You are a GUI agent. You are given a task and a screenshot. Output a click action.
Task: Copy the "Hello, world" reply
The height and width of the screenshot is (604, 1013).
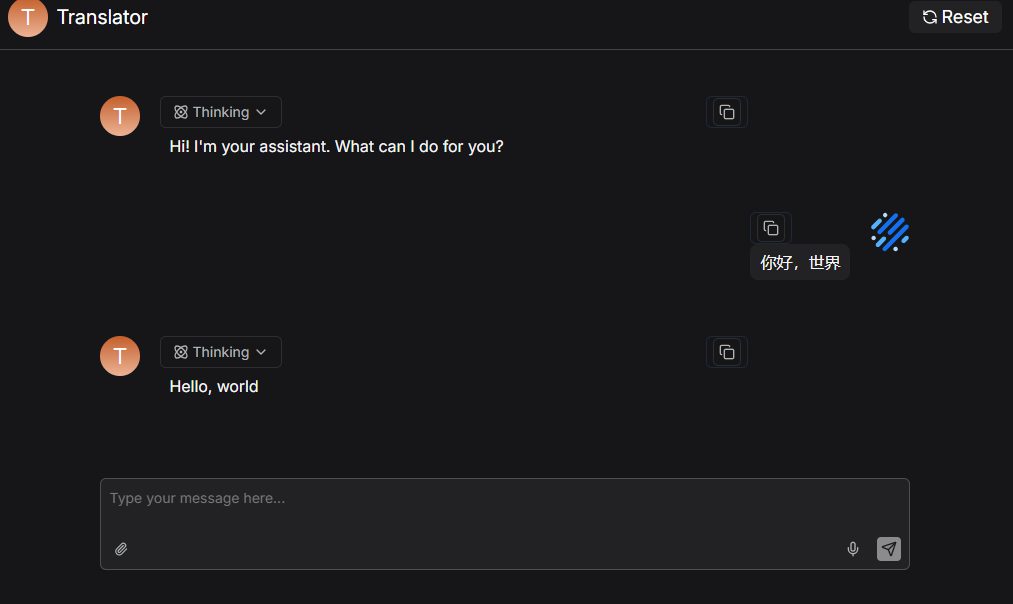point(727,352)
